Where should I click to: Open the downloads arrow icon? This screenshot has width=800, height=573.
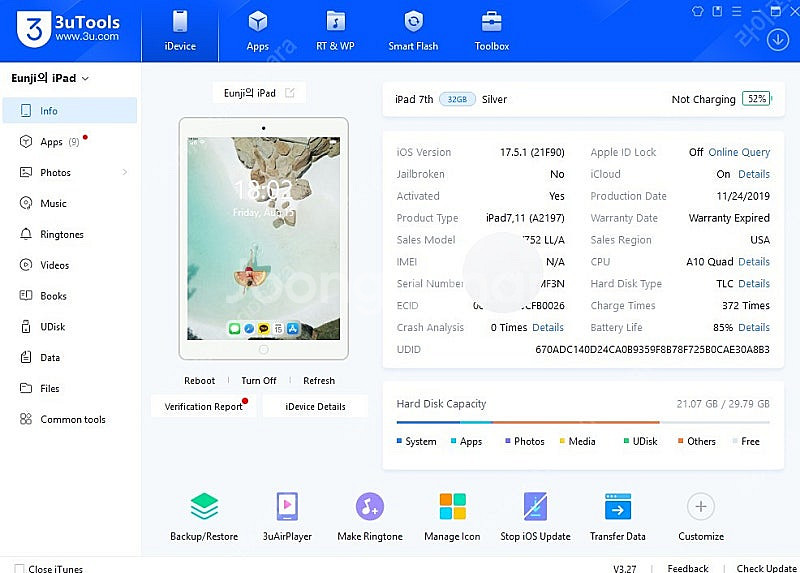click(778, 40)
